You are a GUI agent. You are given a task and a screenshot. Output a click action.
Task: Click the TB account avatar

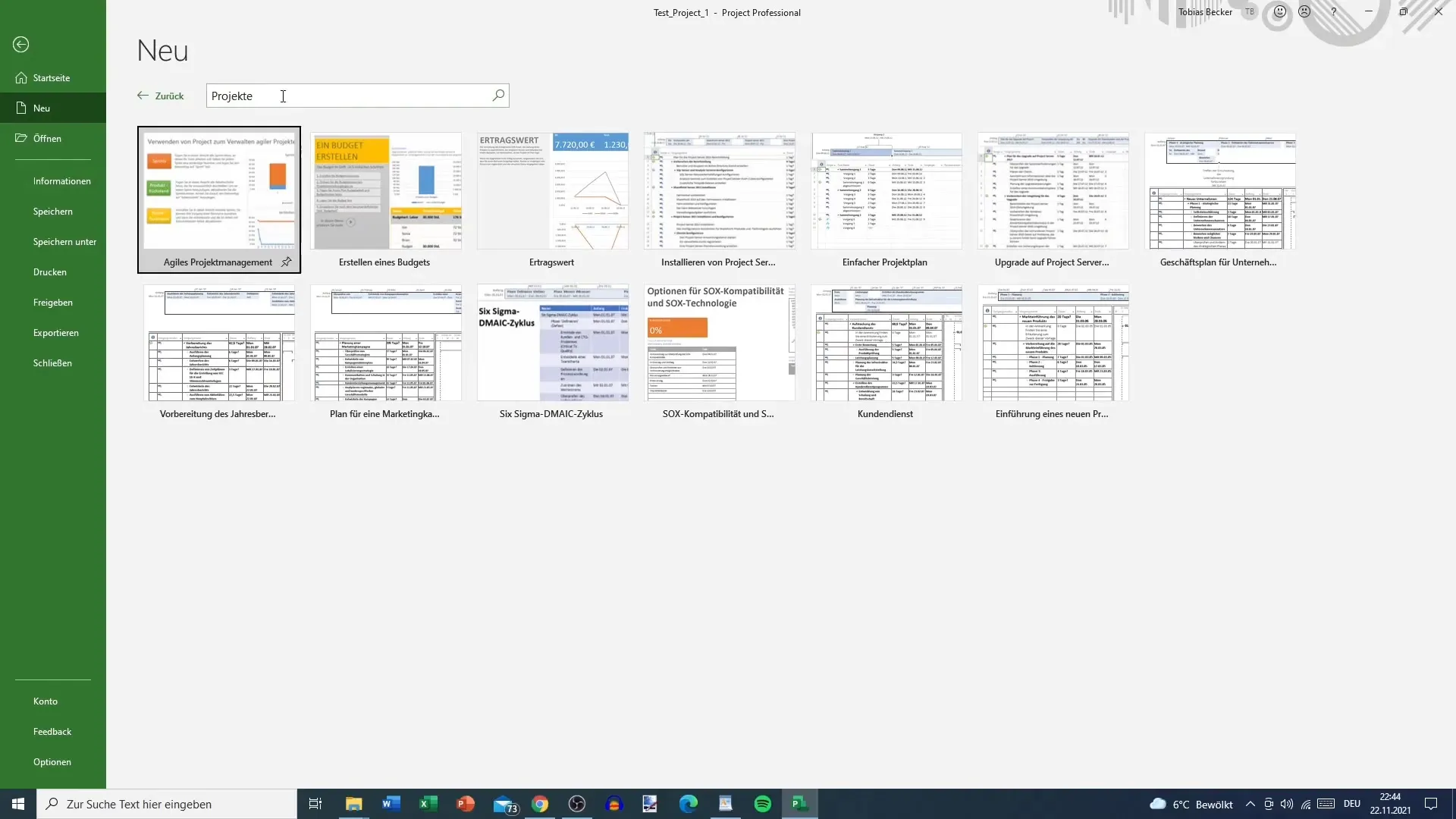pos(1249,12)
